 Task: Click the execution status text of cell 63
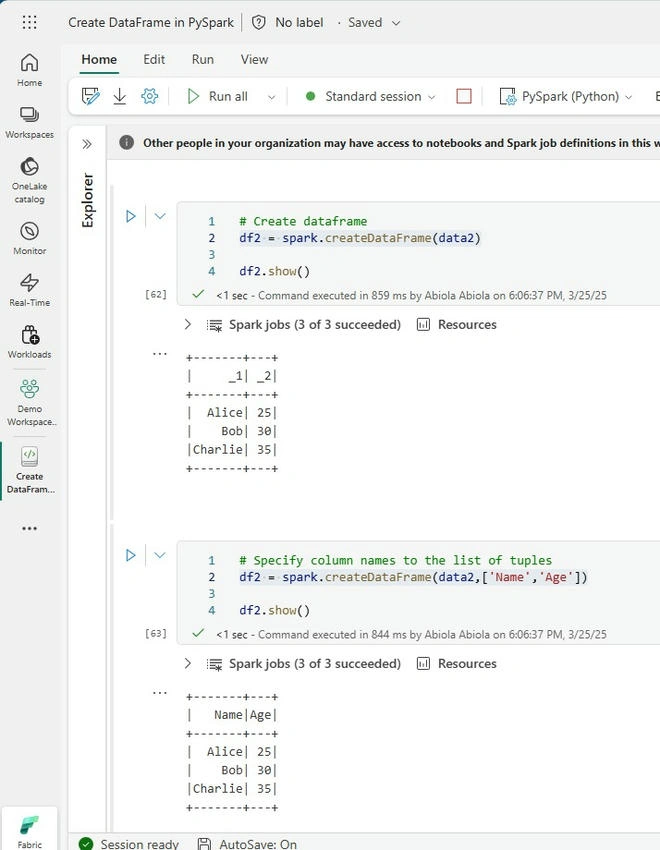(x=411, y=634)
